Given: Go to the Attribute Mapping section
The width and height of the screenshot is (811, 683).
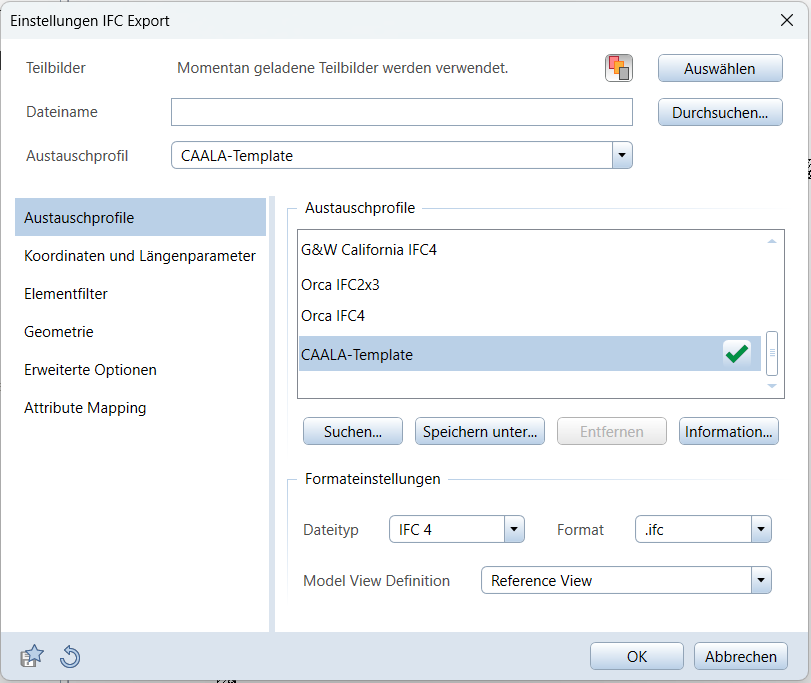Looking at the screenshot, I should tap(85, 408).
